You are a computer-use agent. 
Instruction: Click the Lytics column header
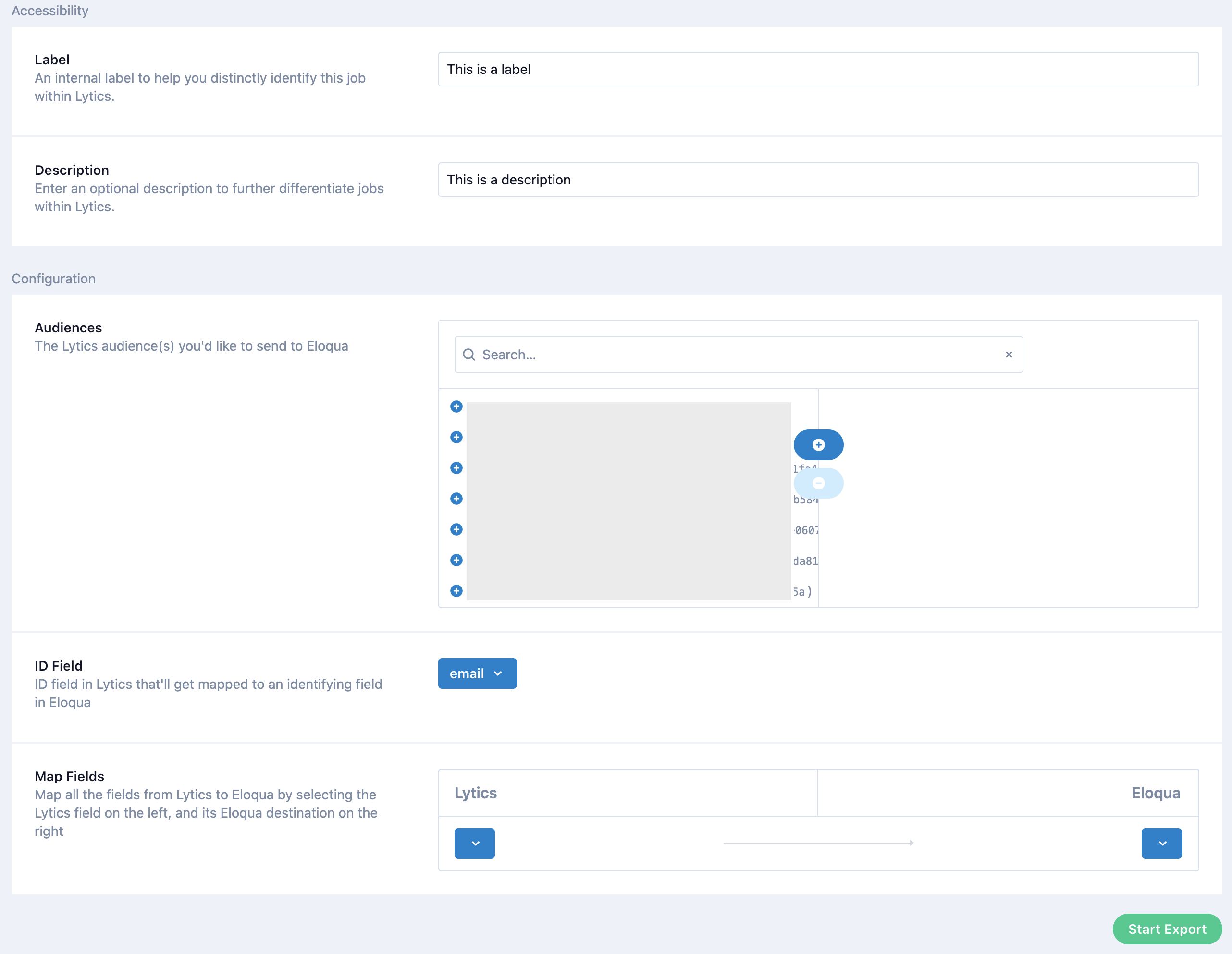(476, 793)
